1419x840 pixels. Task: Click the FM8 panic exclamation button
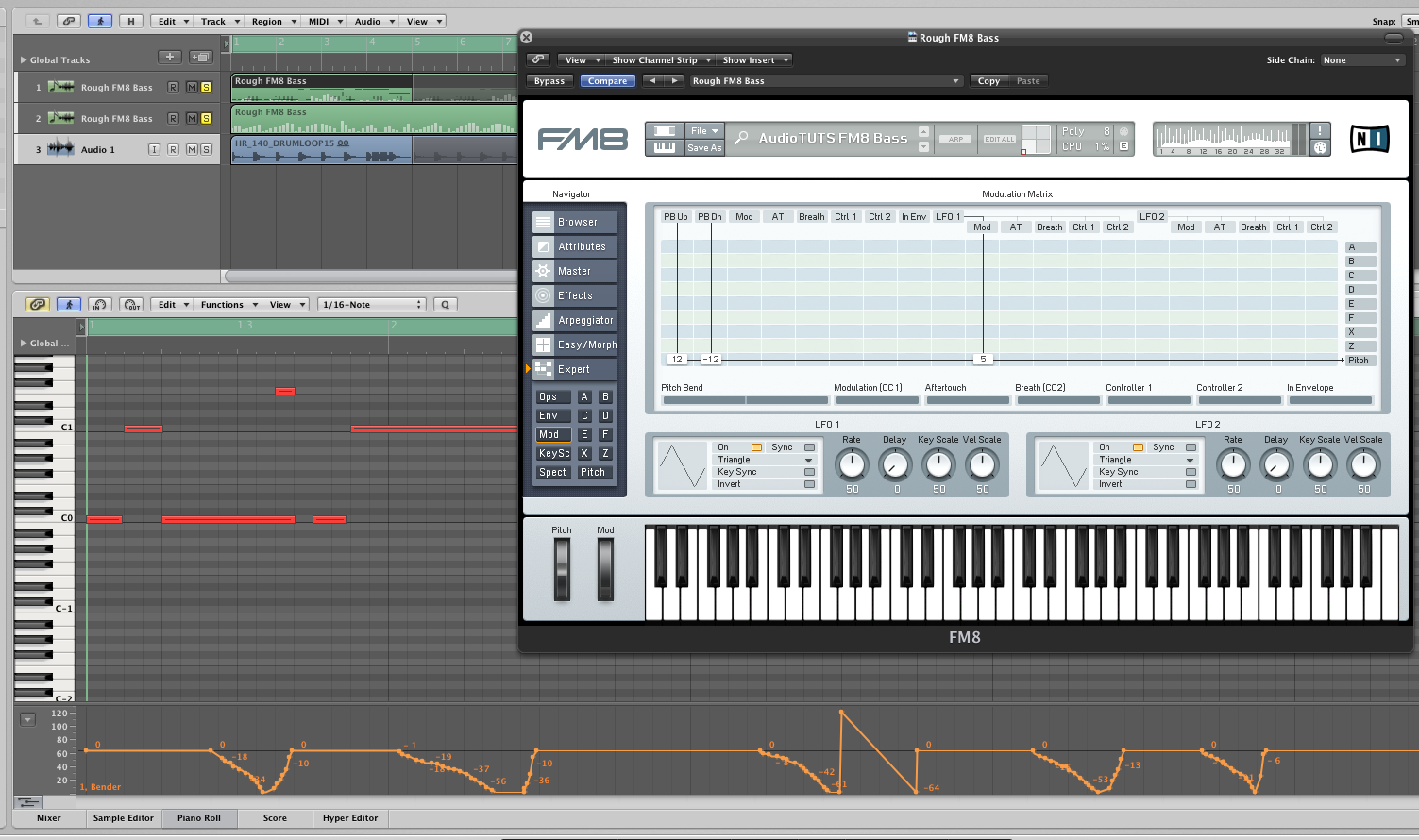pyautogui.click(x=1320, y=130)
